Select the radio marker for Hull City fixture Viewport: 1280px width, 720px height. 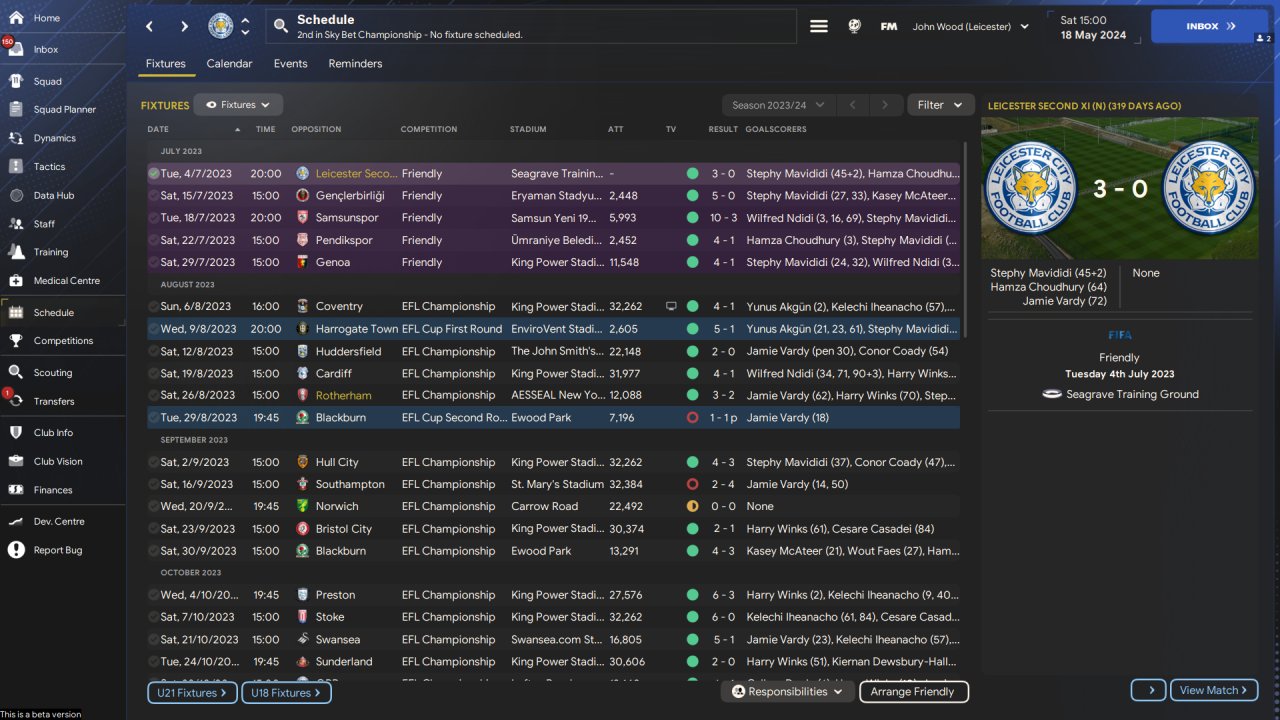[x=153, y=462]
